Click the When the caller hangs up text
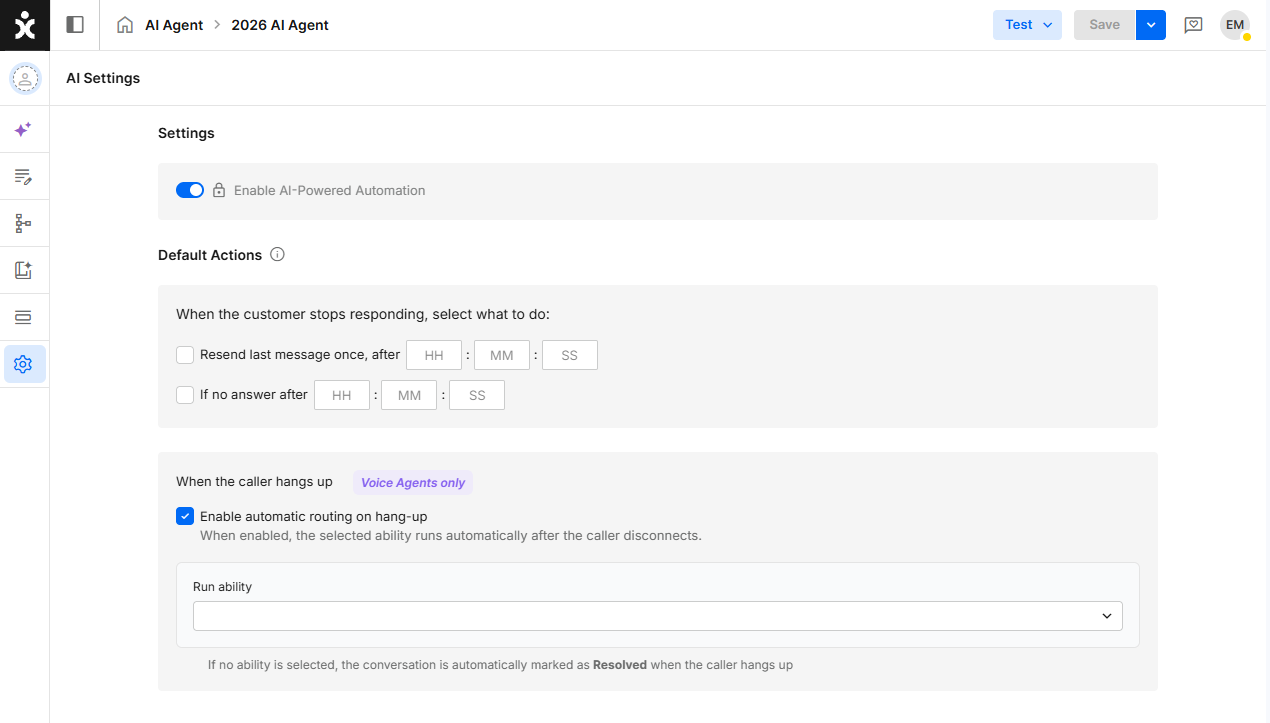 click(254, 482)
